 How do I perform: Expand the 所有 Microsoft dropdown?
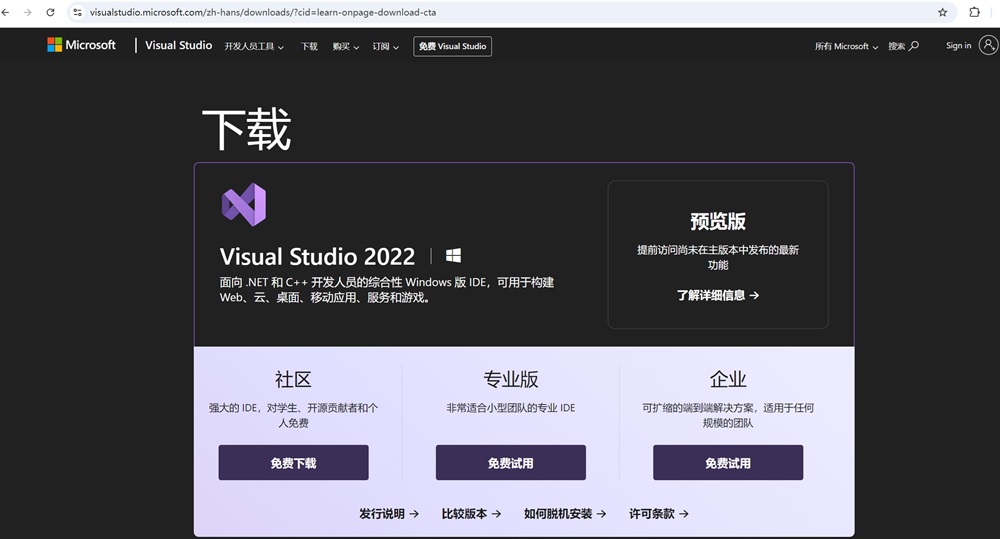pos(846,47)
